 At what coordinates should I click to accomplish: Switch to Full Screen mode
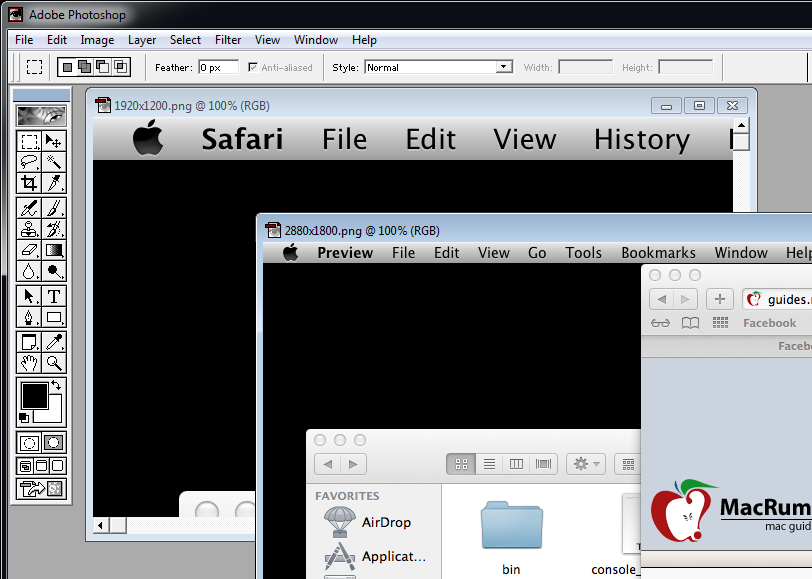58,466
